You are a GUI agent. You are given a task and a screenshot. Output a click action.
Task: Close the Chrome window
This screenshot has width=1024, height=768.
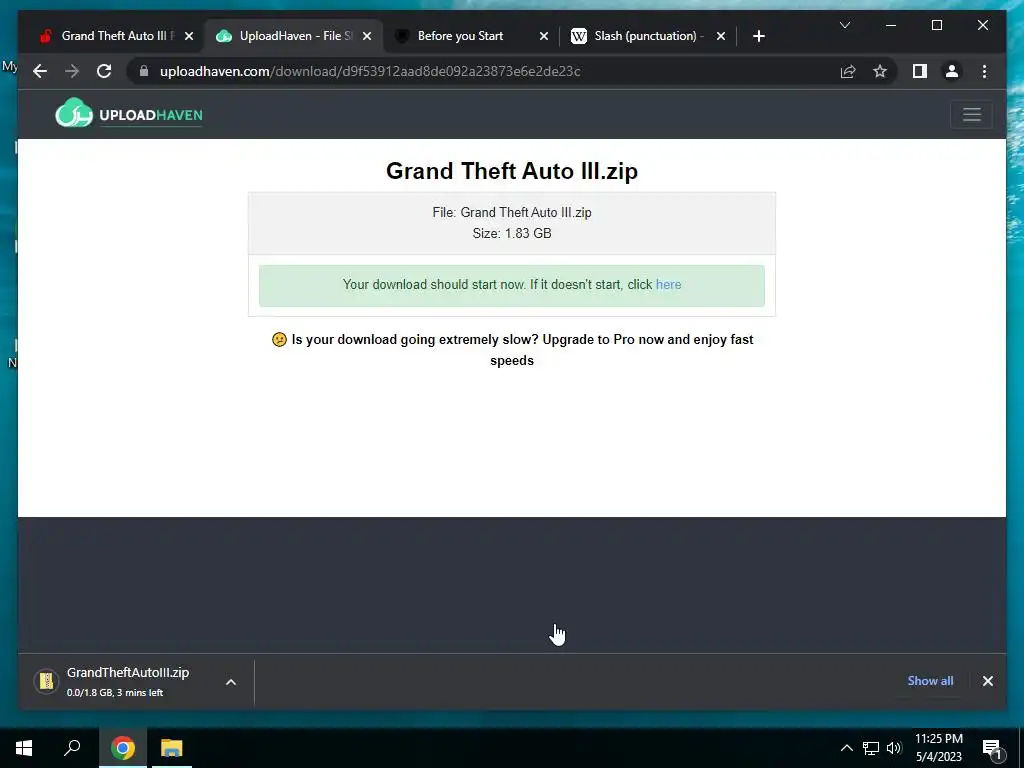click(982, 25)
